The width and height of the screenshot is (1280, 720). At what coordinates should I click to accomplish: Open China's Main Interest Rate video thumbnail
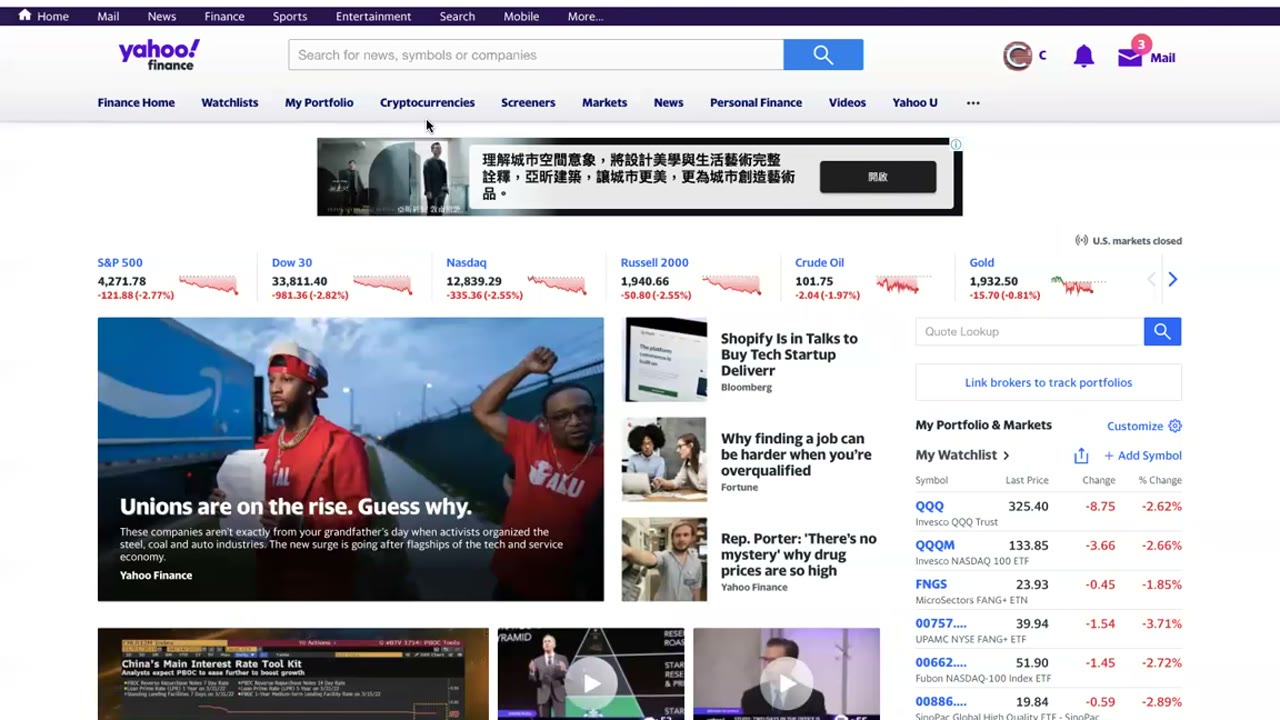293,674
